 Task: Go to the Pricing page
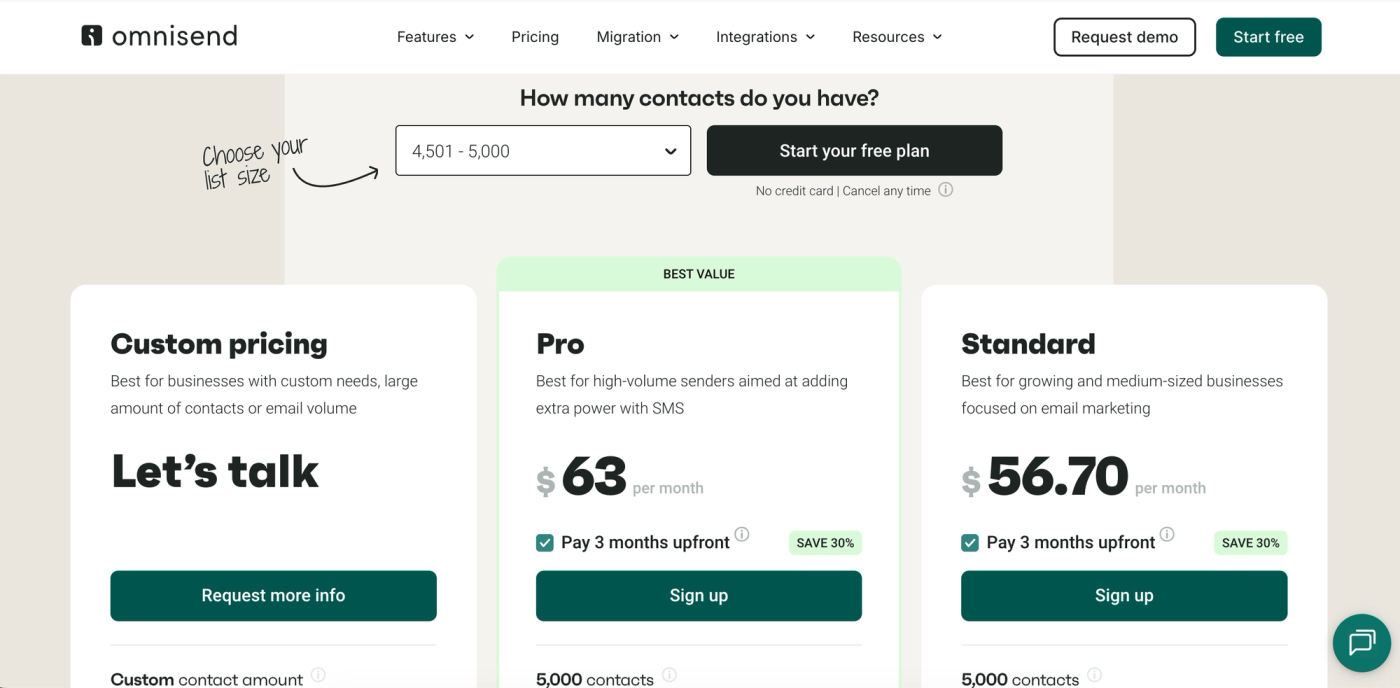[535, 37]
